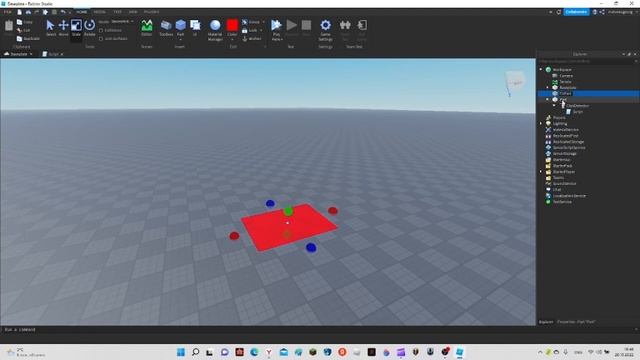The width and height of the screenshot is (640, 360).
Task: Expand the Lighting tree node
Action: [x=541, y=123]
